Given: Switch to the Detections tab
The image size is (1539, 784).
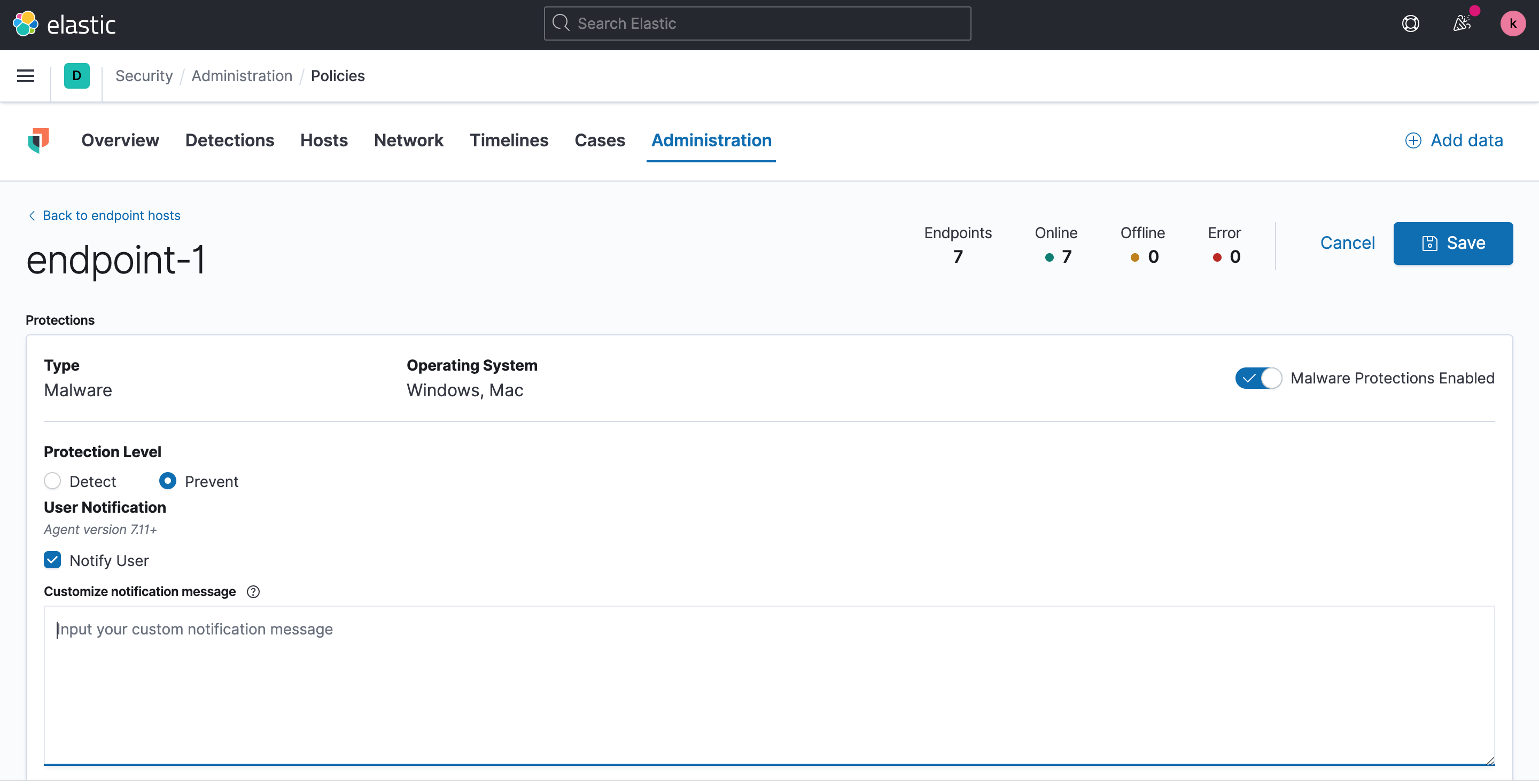Looking at the screenshot, I should click(x=230, y=140).
